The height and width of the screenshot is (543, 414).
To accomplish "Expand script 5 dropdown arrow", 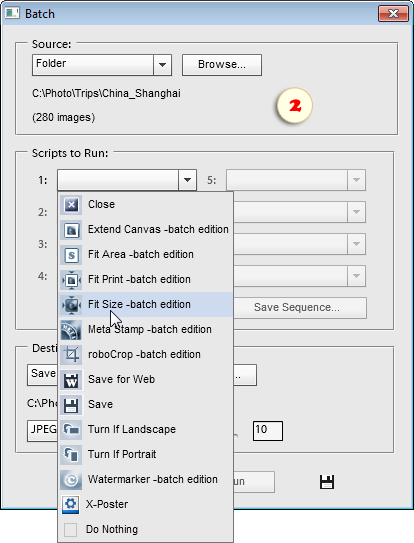I will (356, 180).
